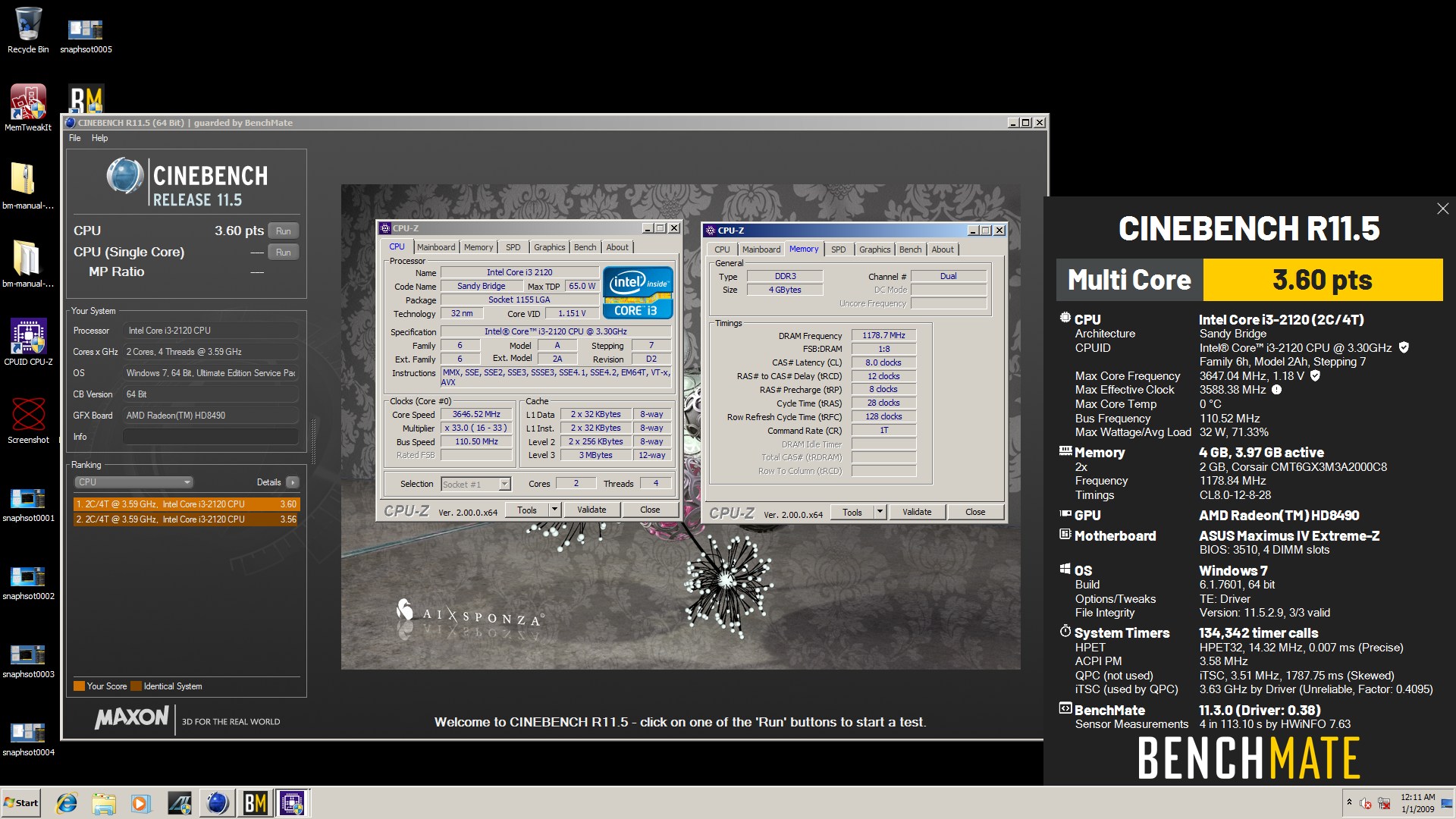Open Bench tab in right CPU-Z window
1456x819 pixels.
910,249
